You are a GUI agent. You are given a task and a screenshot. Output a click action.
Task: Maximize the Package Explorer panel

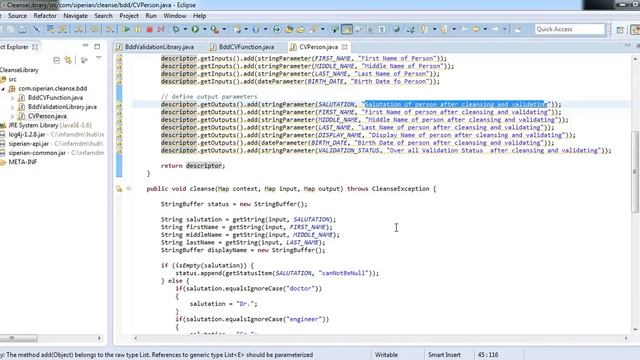97,46
